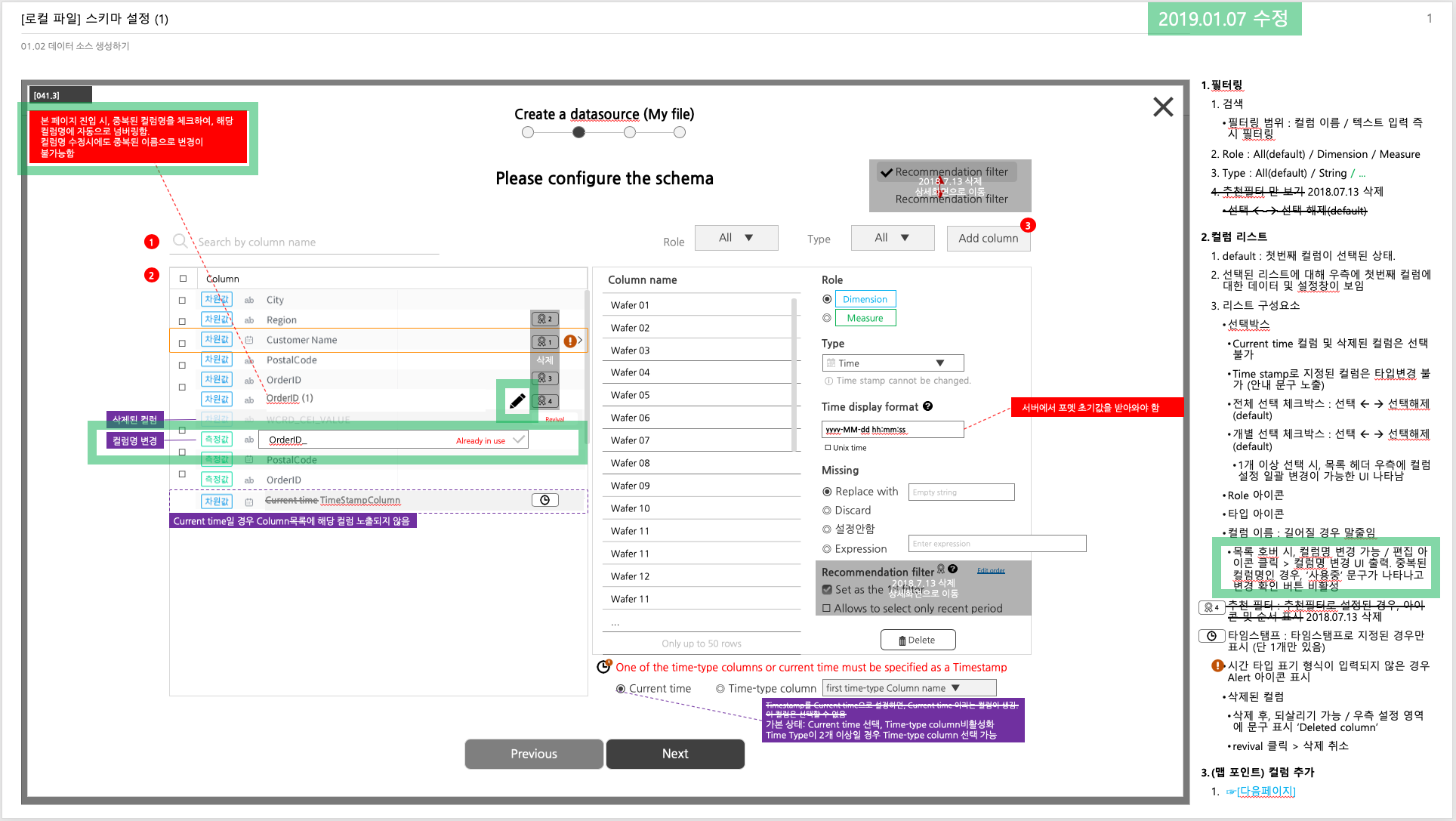Click the Next button
Viewport: 1456px width, 821px height.
point(674,753)
